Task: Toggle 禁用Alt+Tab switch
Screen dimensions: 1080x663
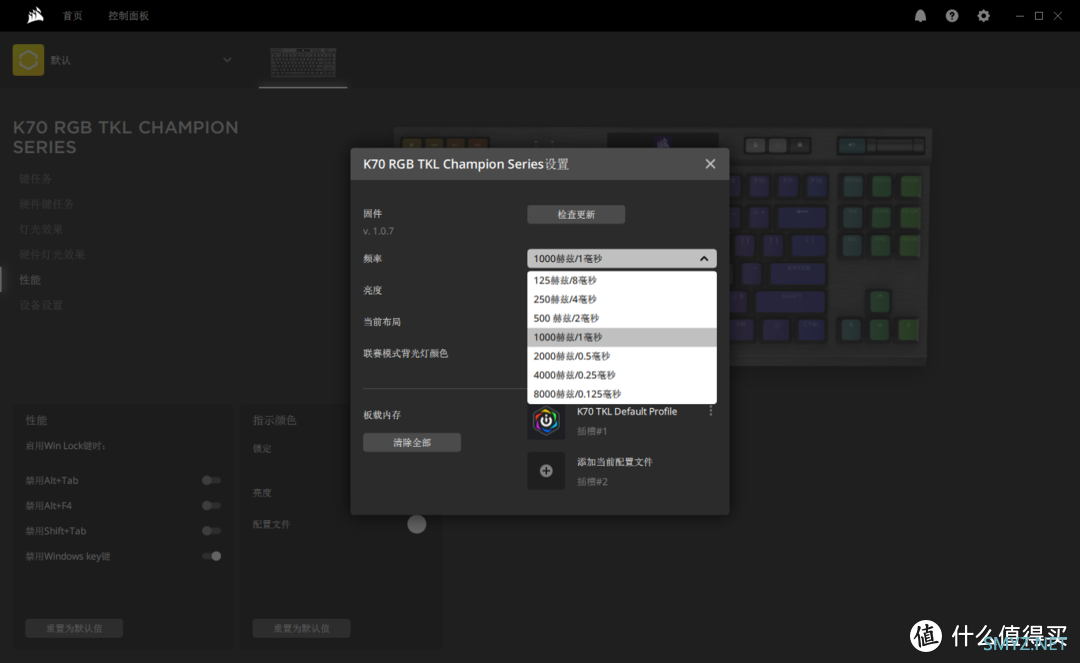Action: click(211, 481)
